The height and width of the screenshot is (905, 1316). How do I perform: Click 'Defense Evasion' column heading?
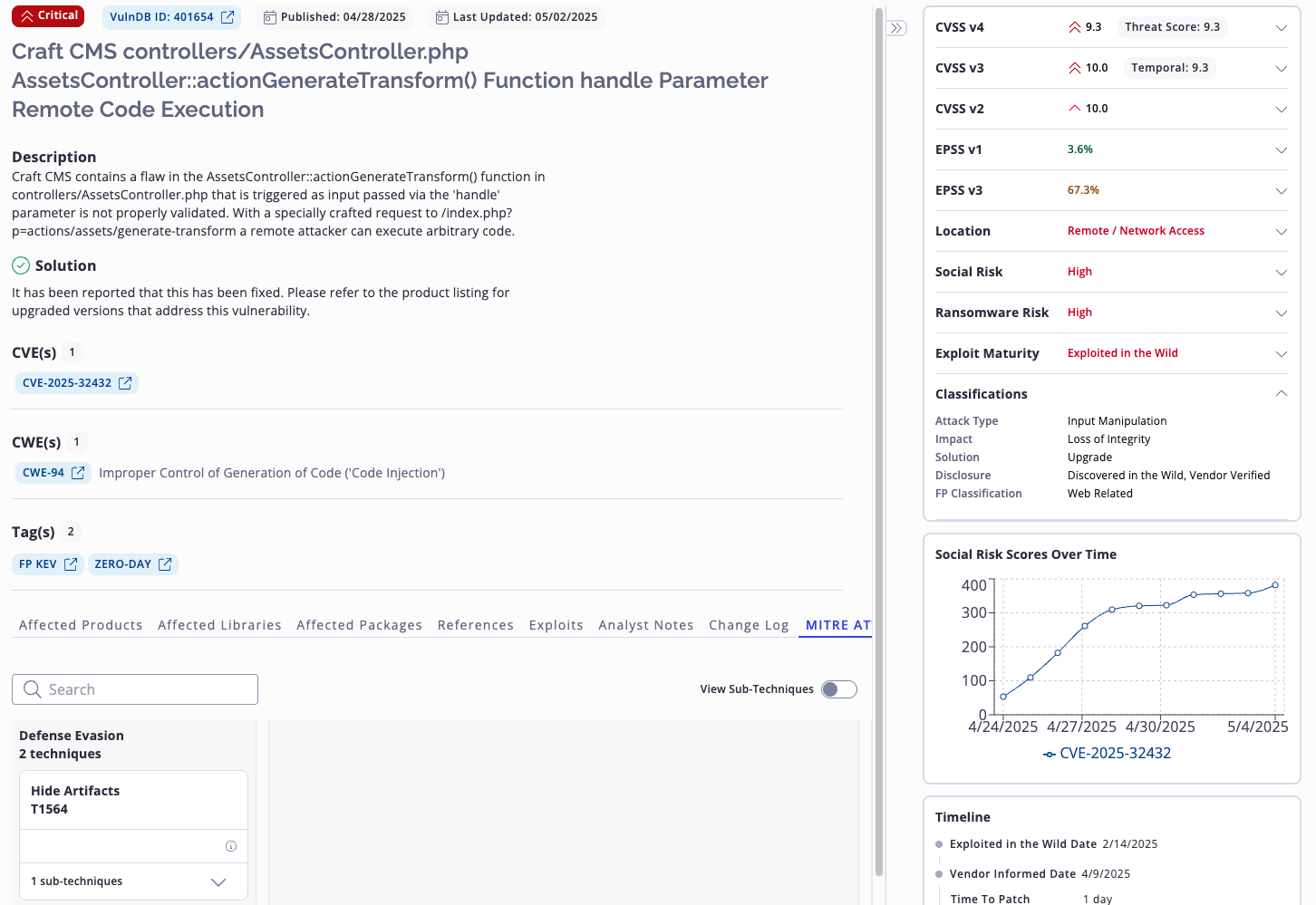coord(72,736)
